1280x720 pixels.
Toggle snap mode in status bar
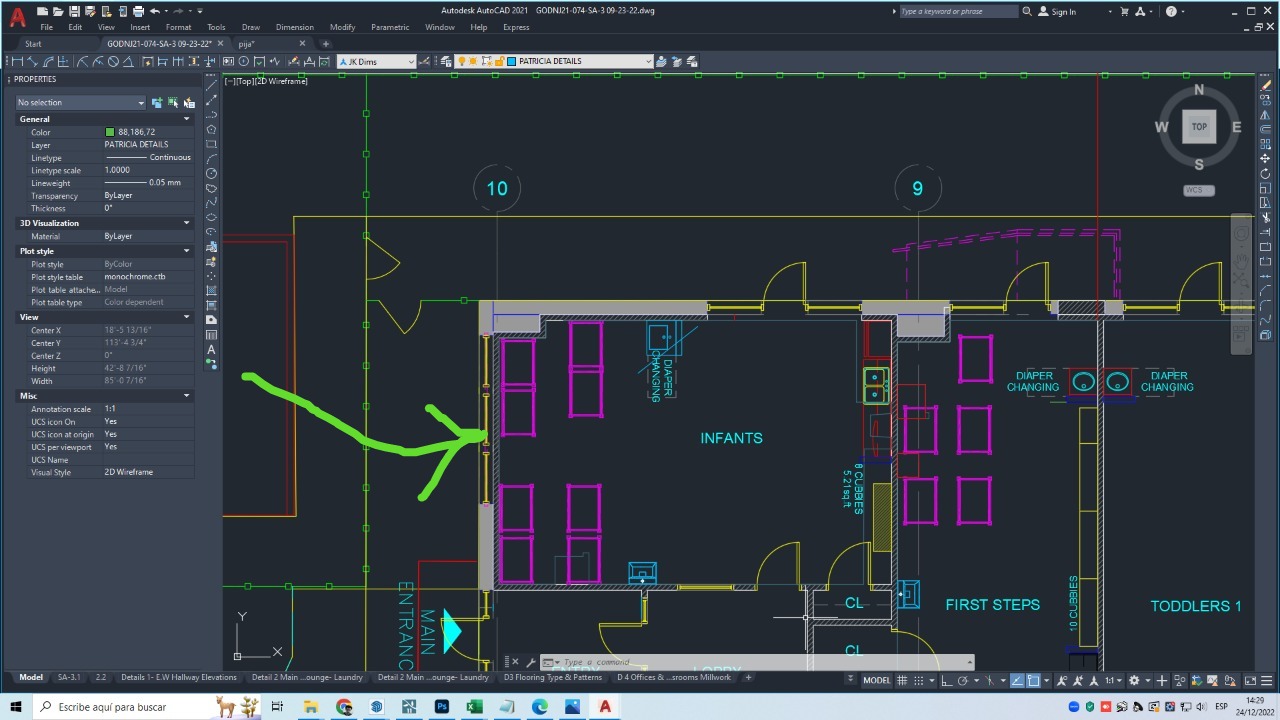click(919, 680)
